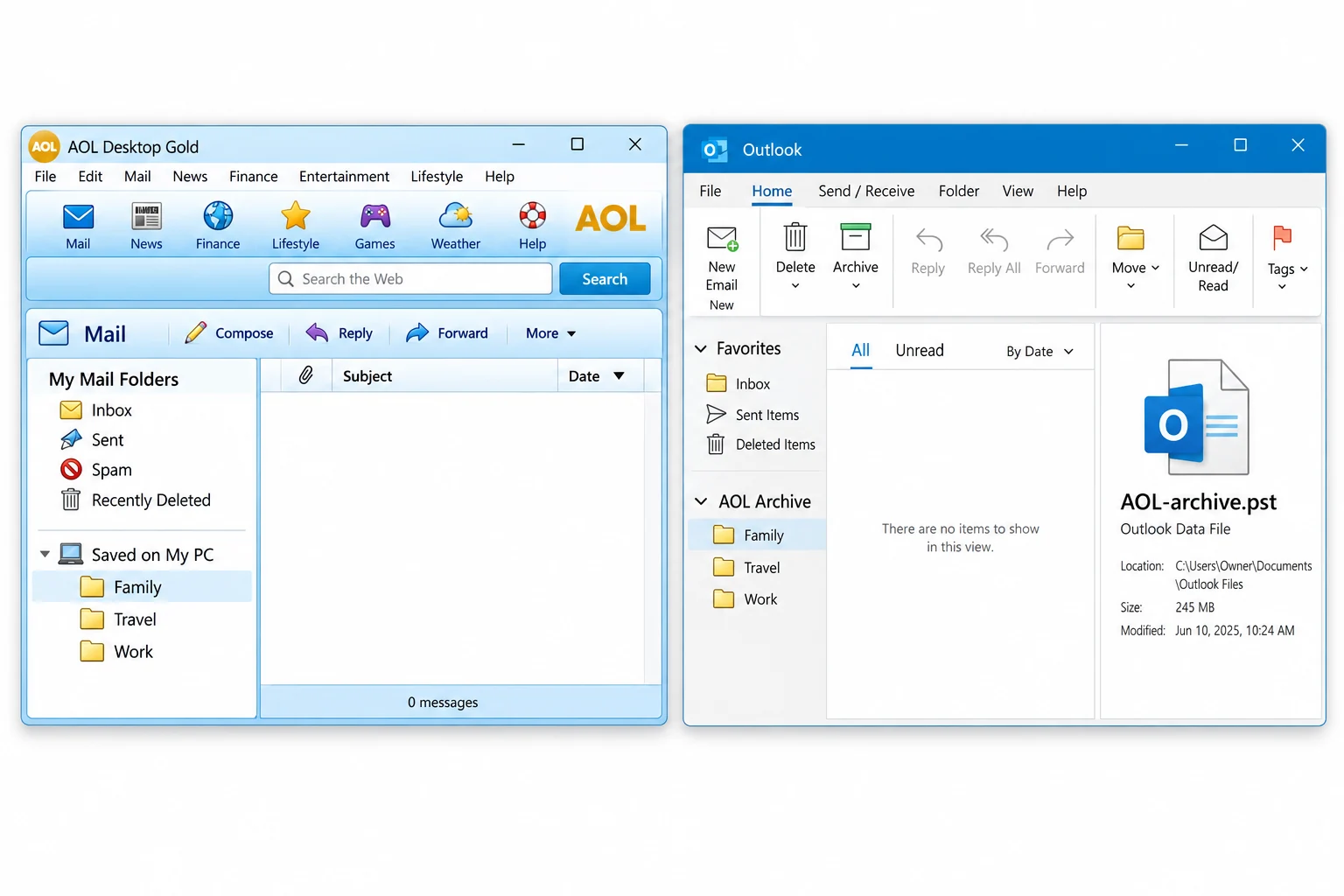Open the Finance globe icon
The image size is (1344, 896).
coord(218,215)
